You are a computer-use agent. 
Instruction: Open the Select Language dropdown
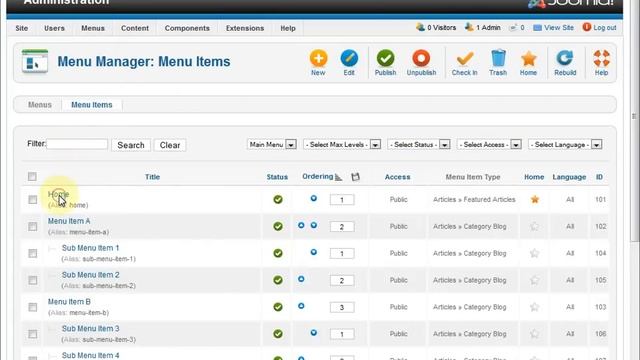click(x=565, y=144)
